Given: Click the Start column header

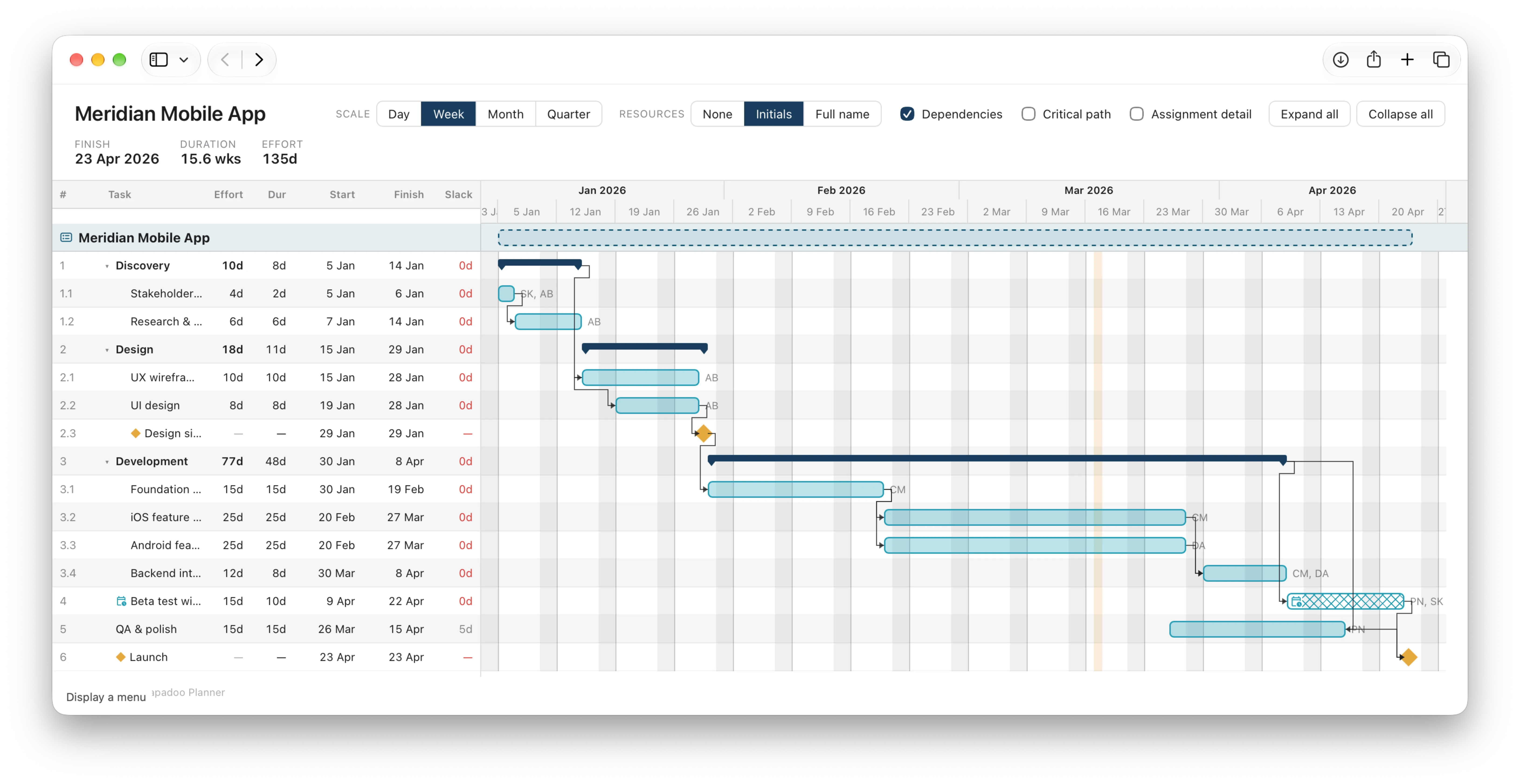Looking at the screenshot, I should [342, 194].
